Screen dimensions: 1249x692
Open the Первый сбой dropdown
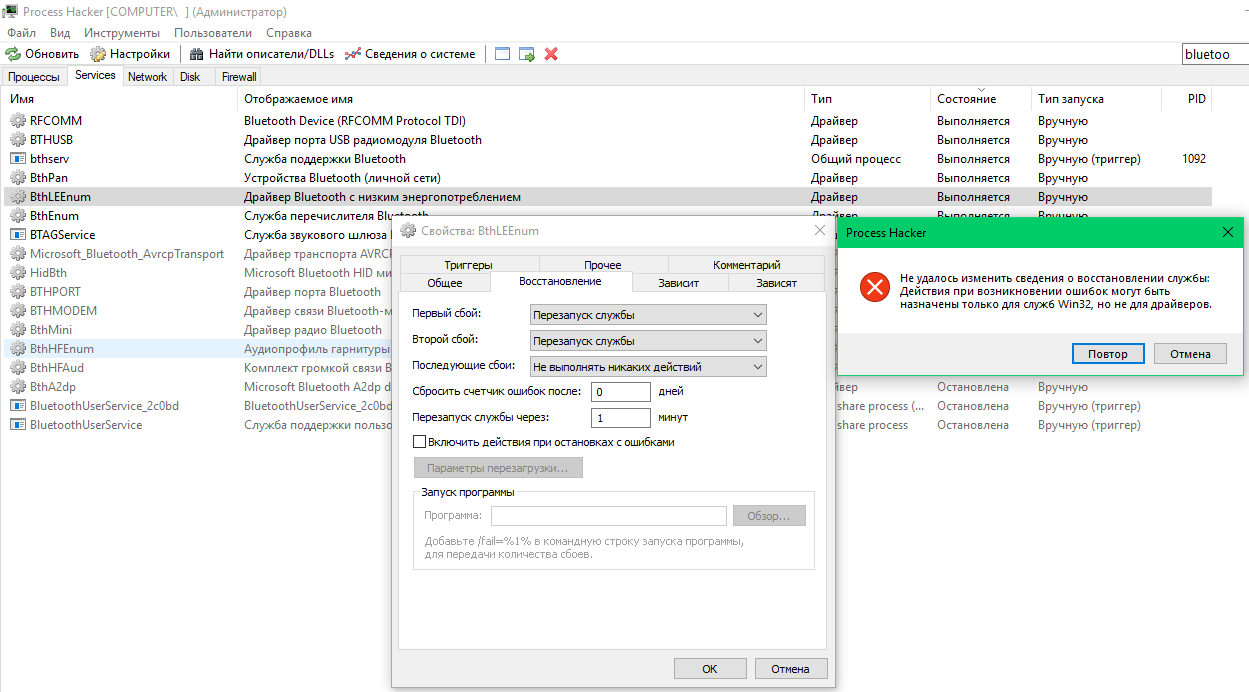(x=648, y=315)
